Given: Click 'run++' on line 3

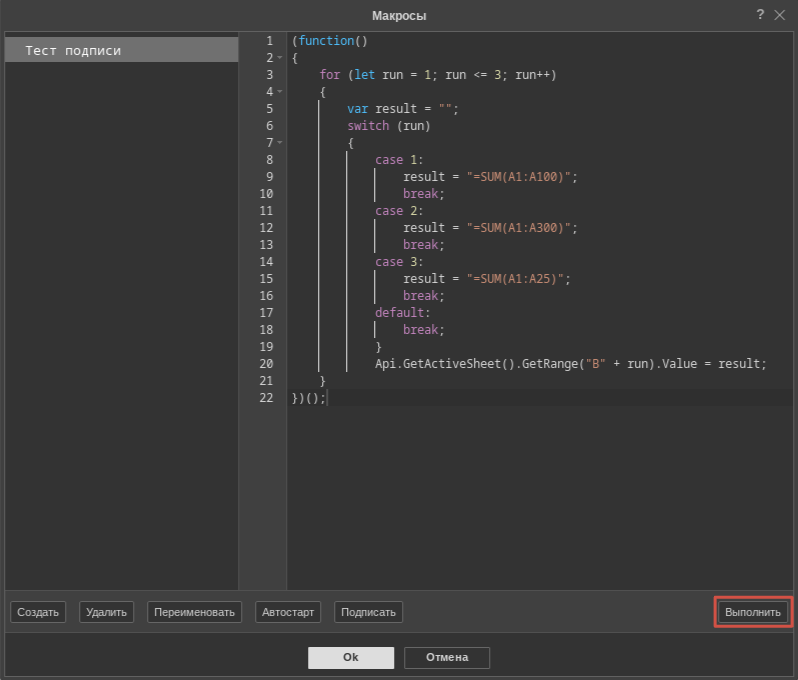Looking at the screenshot, I should [x=532, y=75].
